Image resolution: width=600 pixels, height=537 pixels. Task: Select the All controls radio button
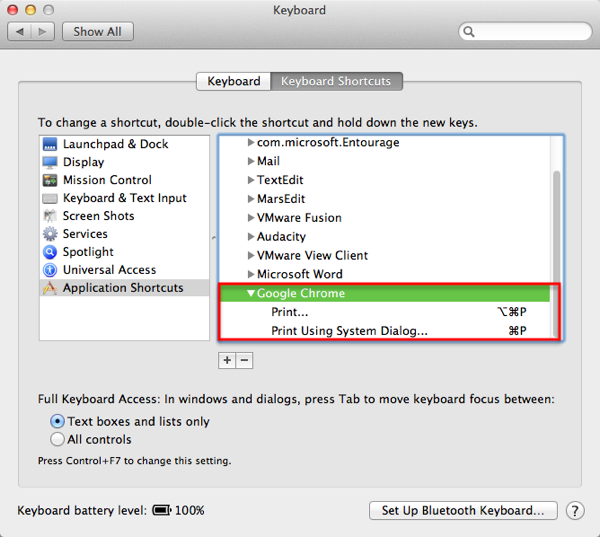coord(57,439)
